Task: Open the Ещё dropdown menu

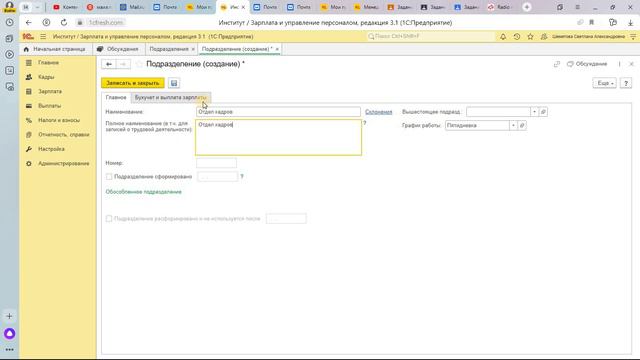Action: (x=604, y=83)
